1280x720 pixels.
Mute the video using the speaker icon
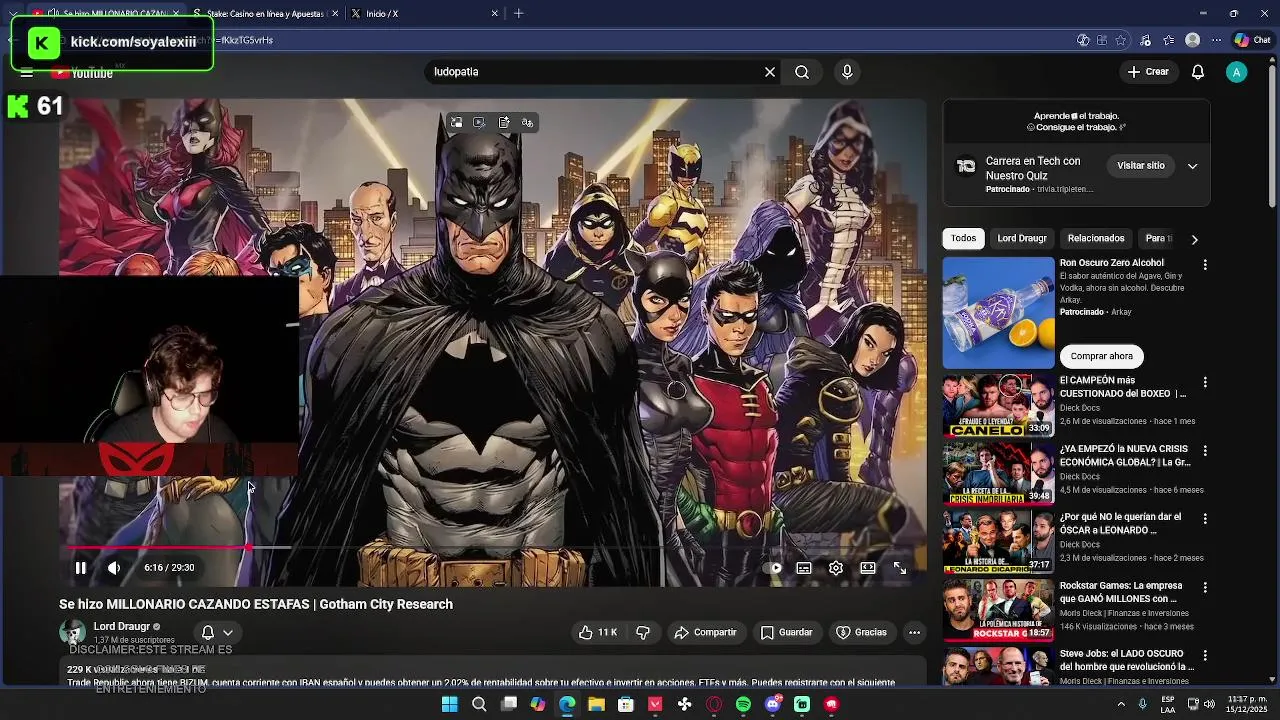click(x=114, y=568)
